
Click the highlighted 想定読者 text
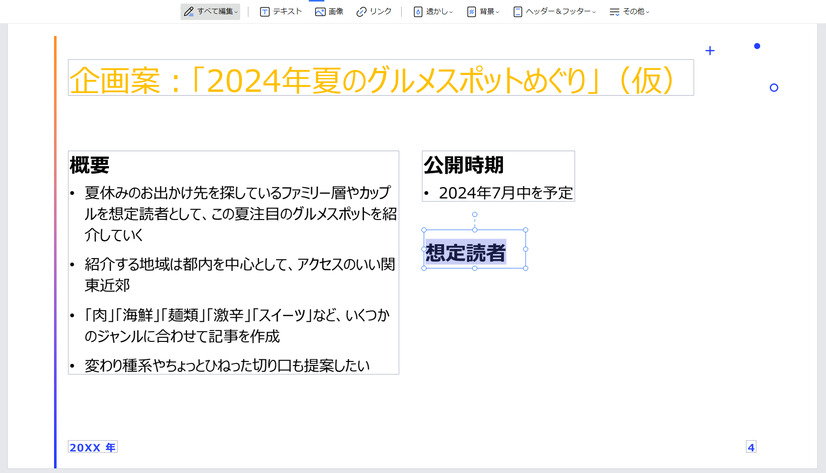[466, 252]
